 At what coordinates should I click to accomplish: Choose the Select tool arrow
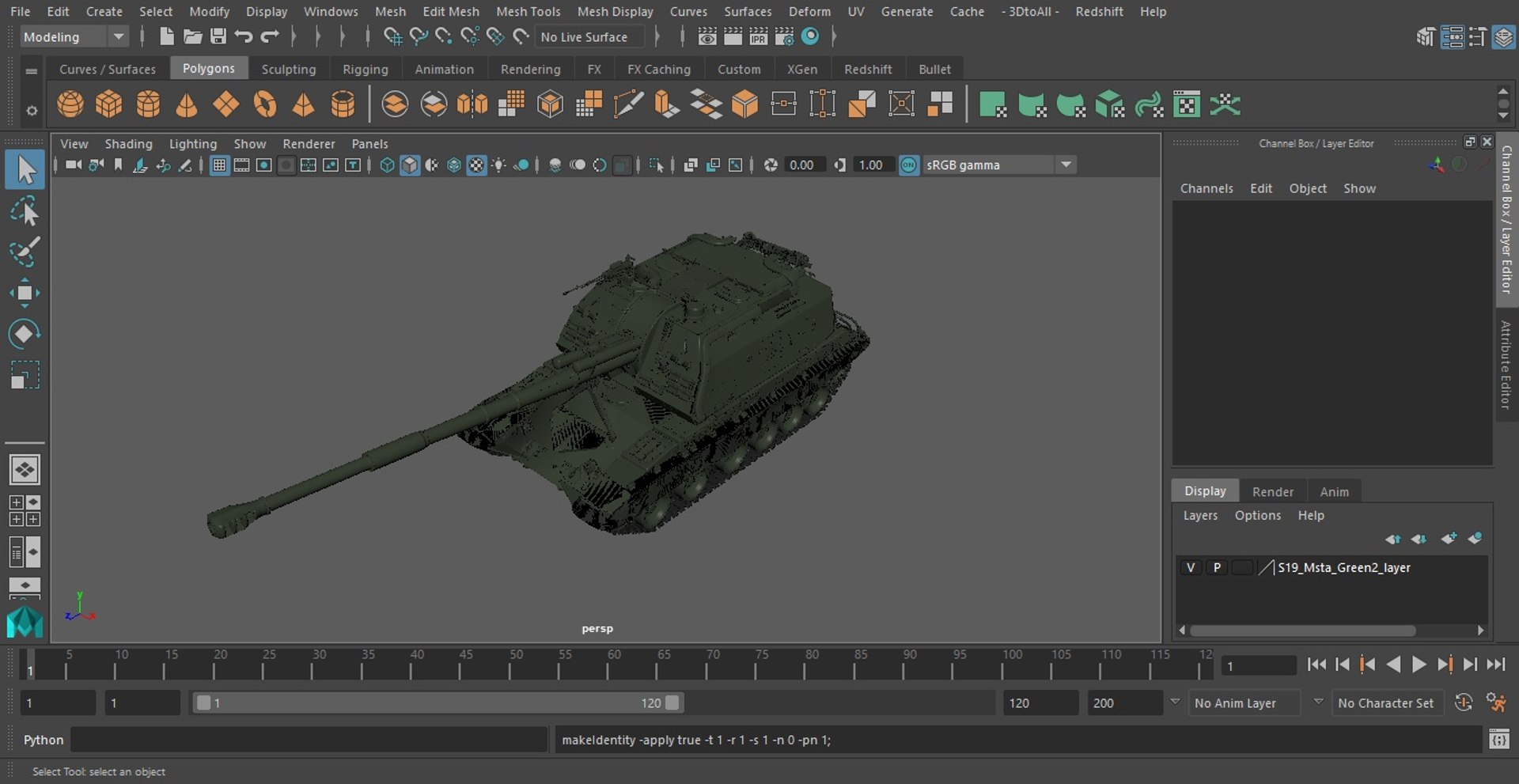25,170
